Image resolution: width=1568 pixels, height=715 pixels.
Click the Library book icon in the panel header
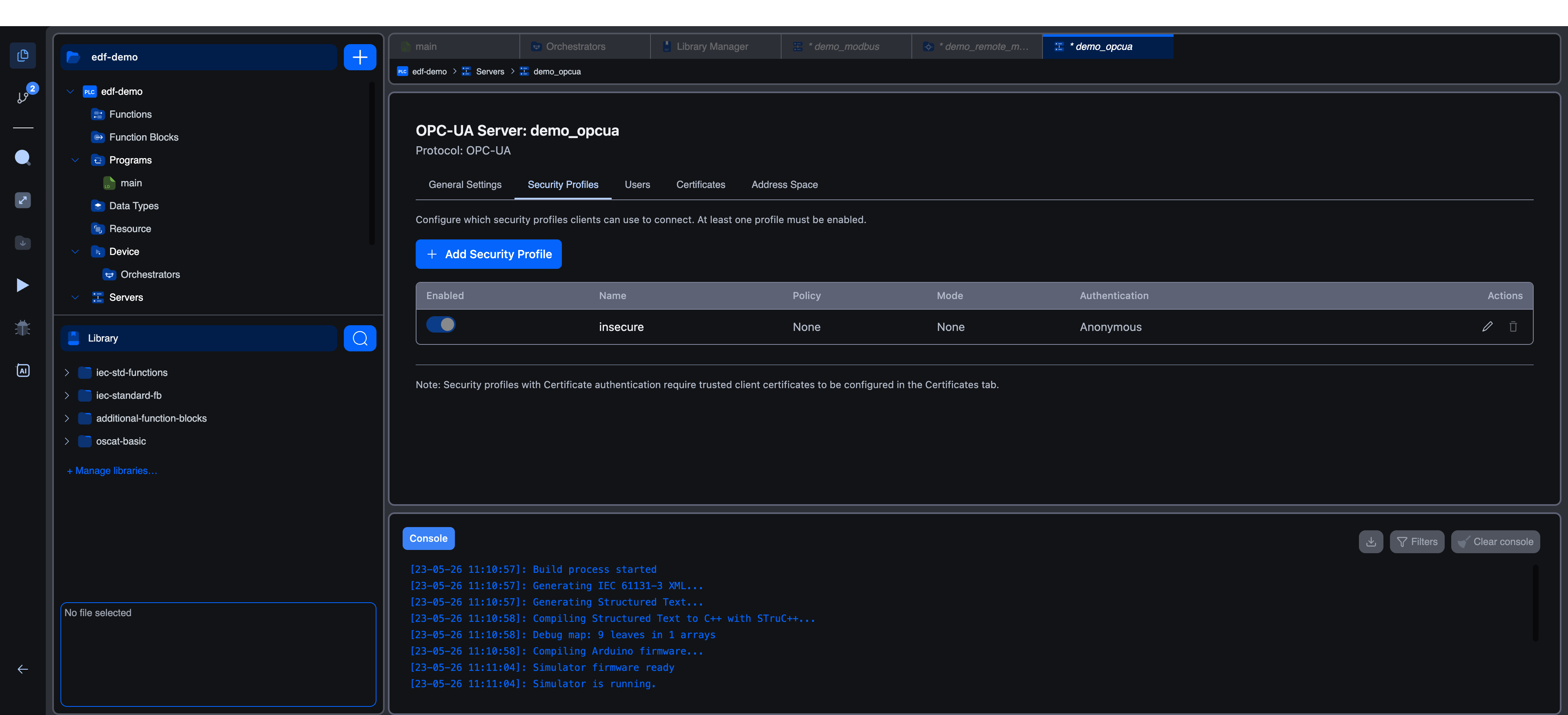pyautogui.click(x=73, y=338)
